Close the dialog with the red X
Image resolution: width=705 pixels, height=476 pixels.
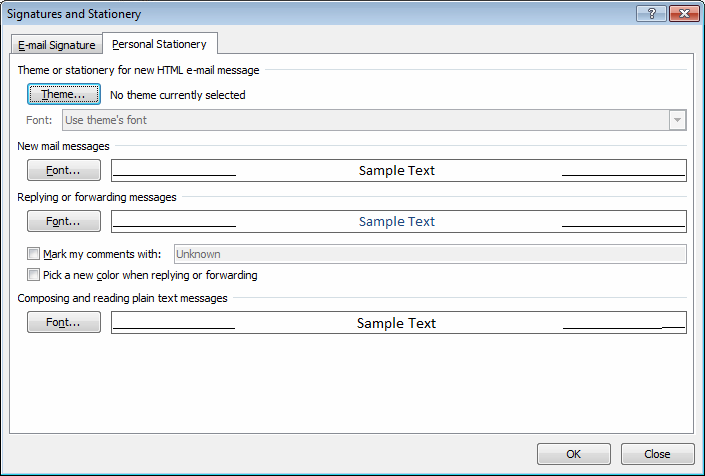(684, 13)
